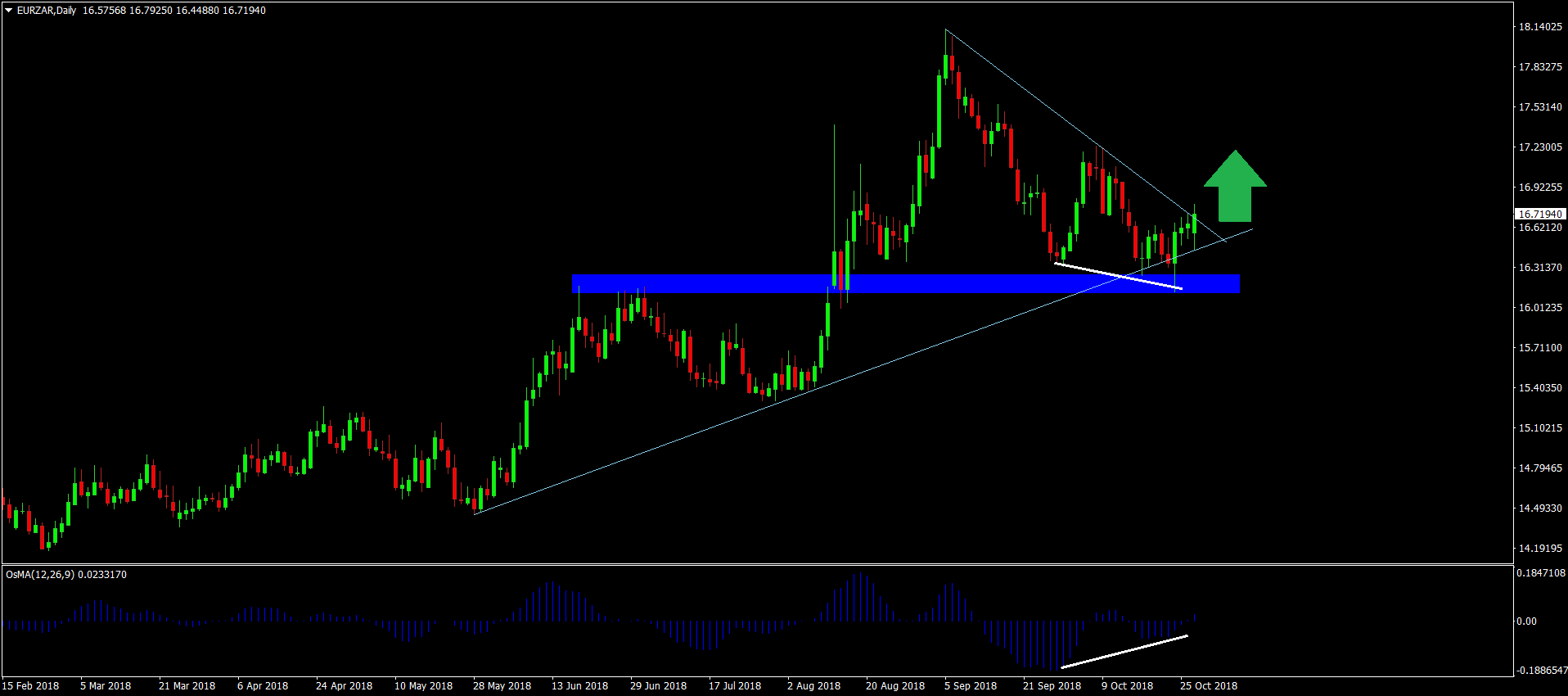This screenshot has width=1568, height=696.
Task: Click the 21 Mar 2018 date label
Action: (187, 686)
